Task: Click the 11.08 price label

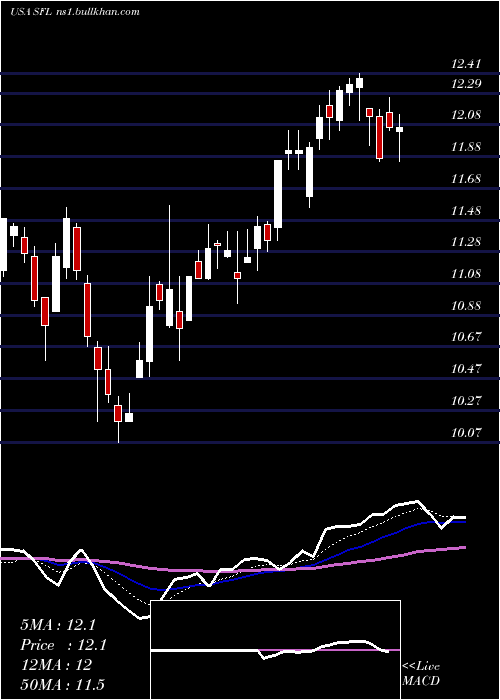Action: click(466, 274)
